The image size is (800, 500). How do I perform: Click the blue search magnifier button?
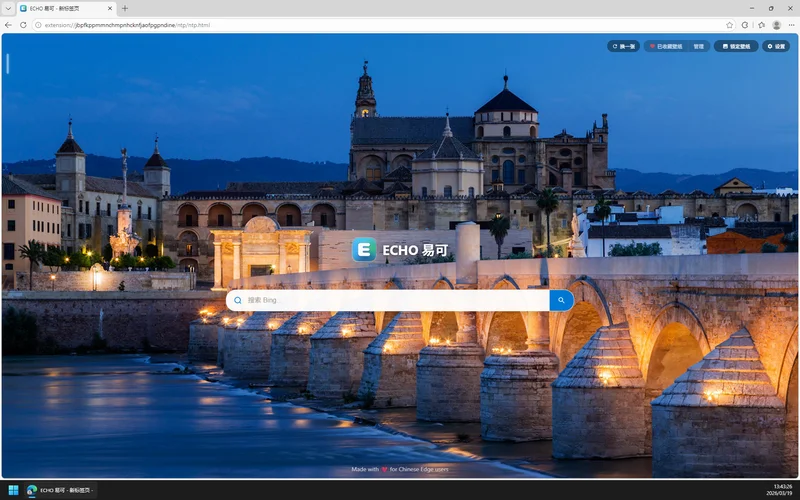(x=561, y=300)
